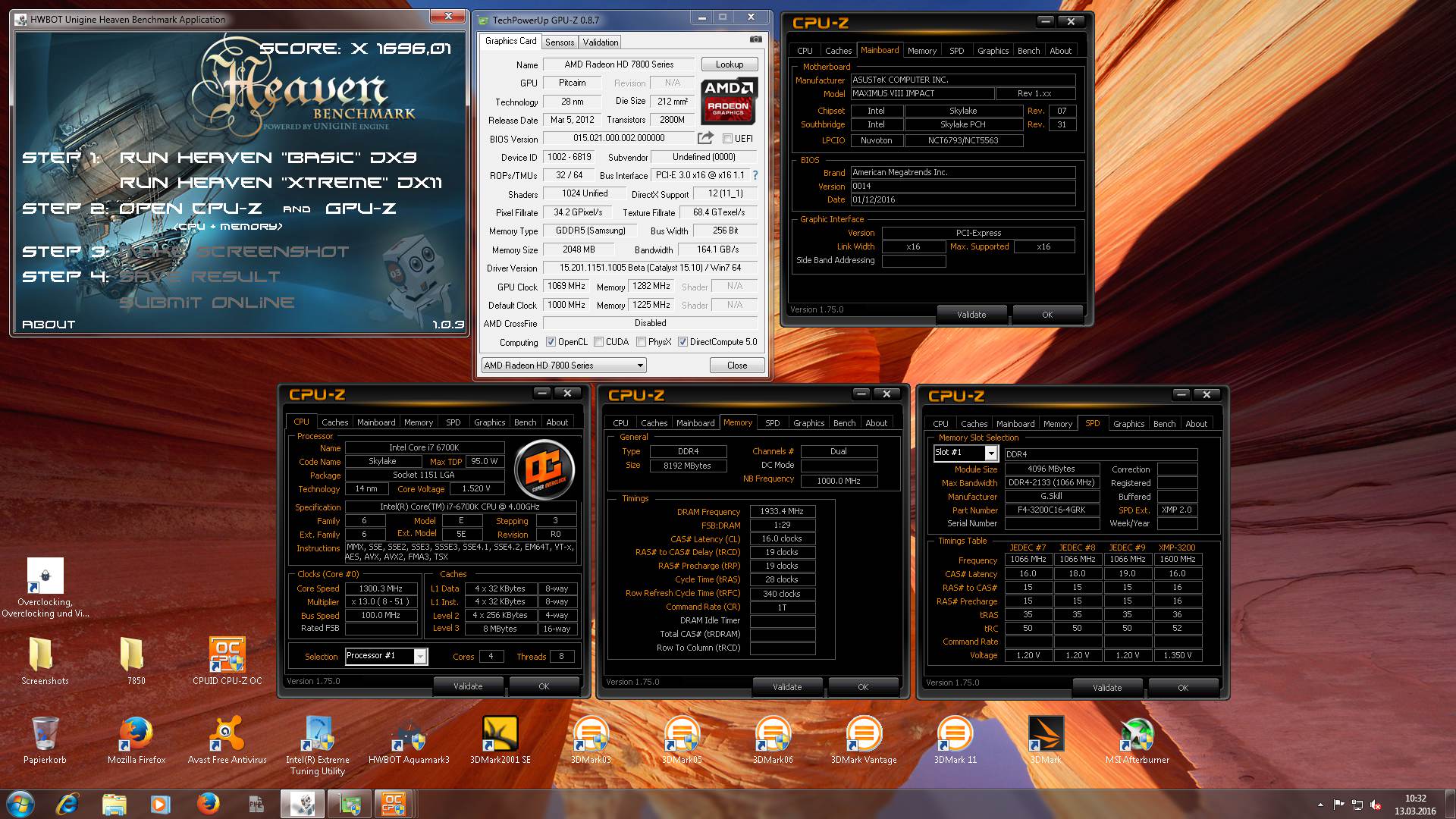Open 3DMark06 desktop shortcut
The width and height of the screenshot is (1456, 819).
[x=773, y=741]
